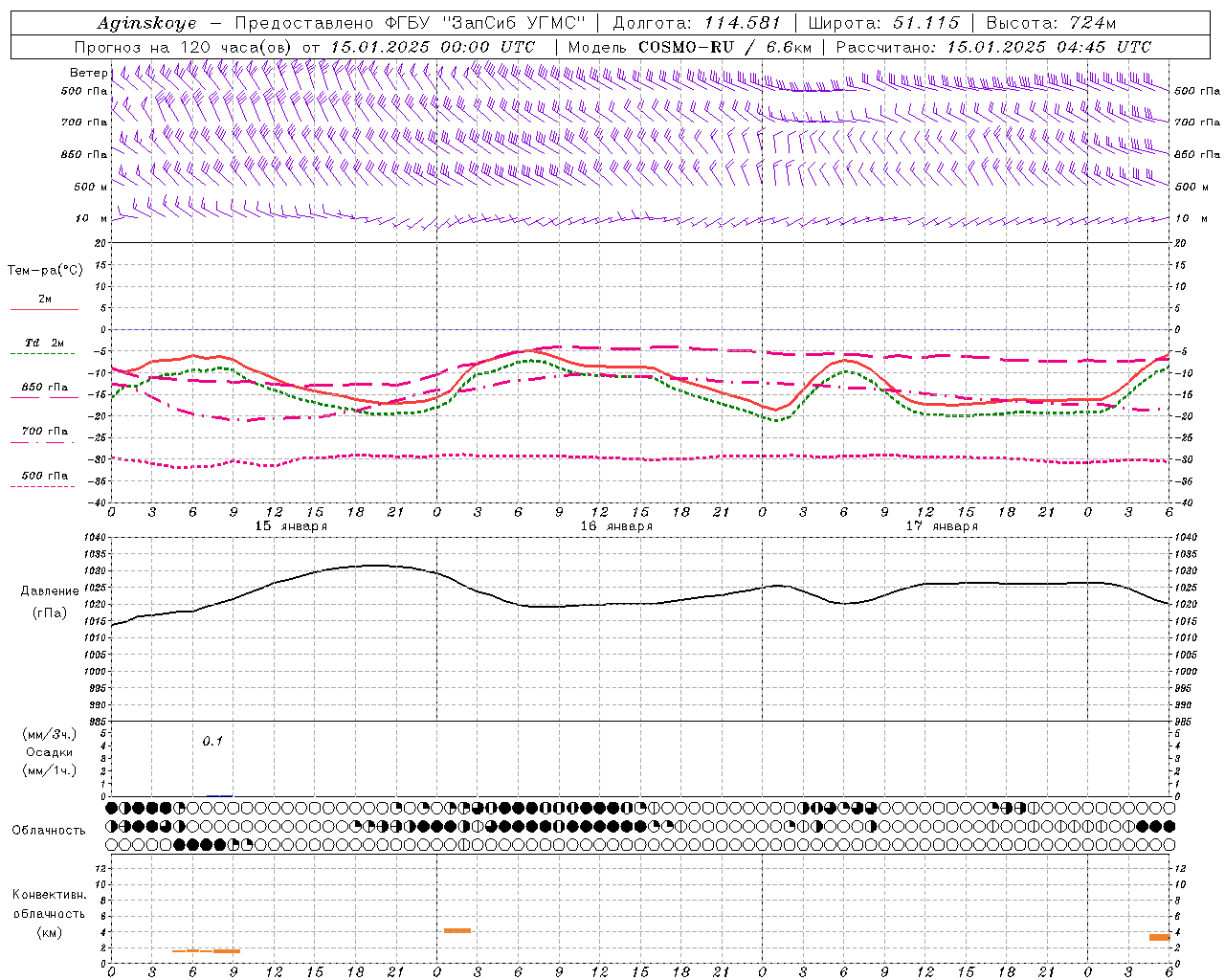Click the Aginskoye station title

pos(146,23)
